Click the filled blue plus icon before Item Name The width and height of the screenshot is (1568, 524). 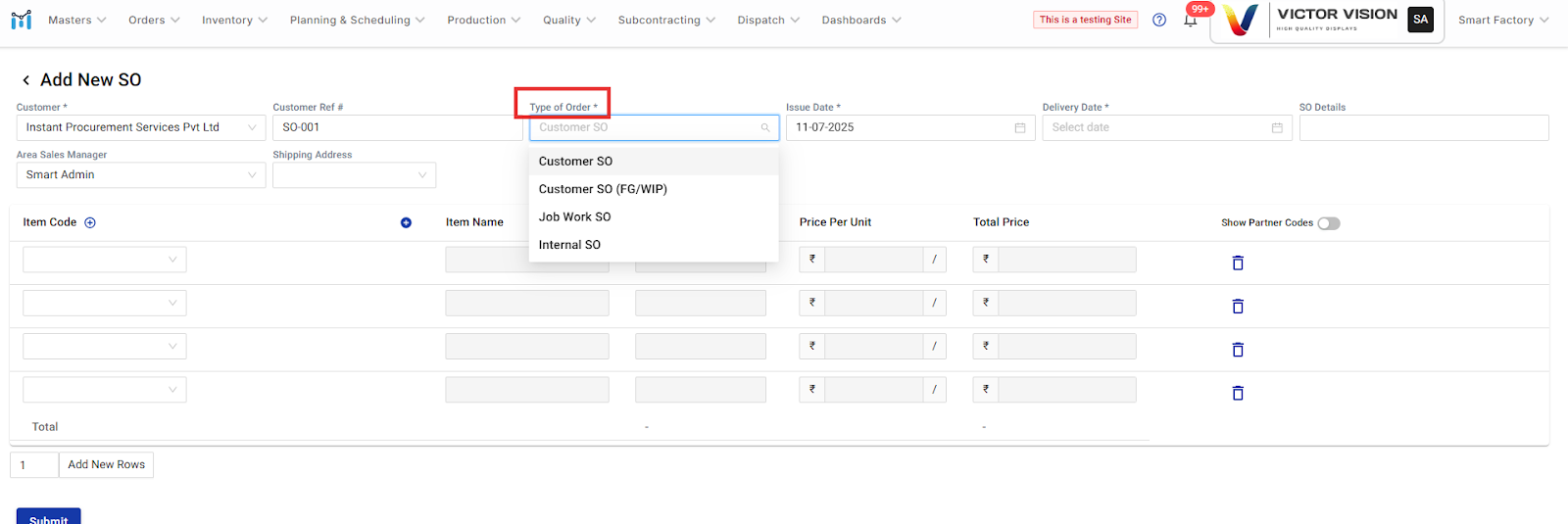(406, 222)
